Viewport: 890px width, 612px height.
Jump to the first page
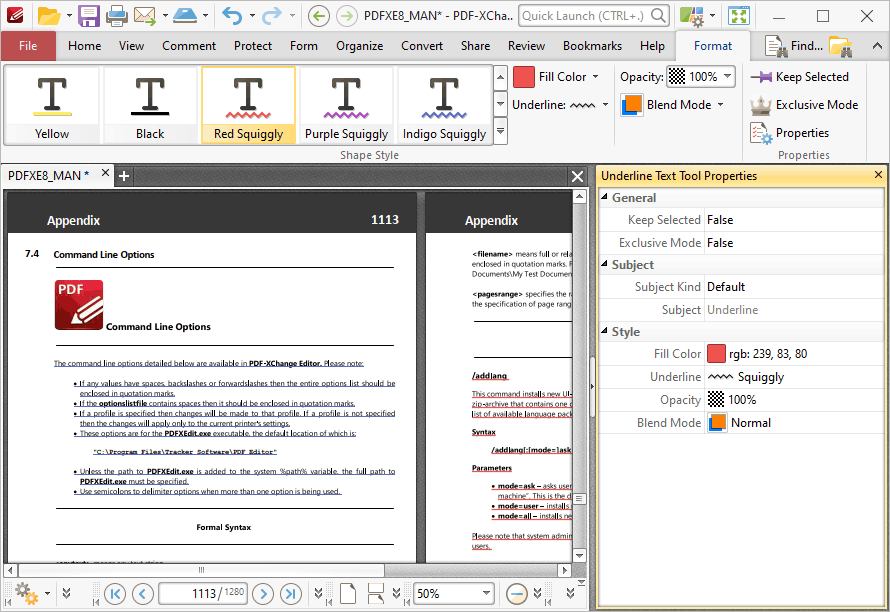point(115,594)
